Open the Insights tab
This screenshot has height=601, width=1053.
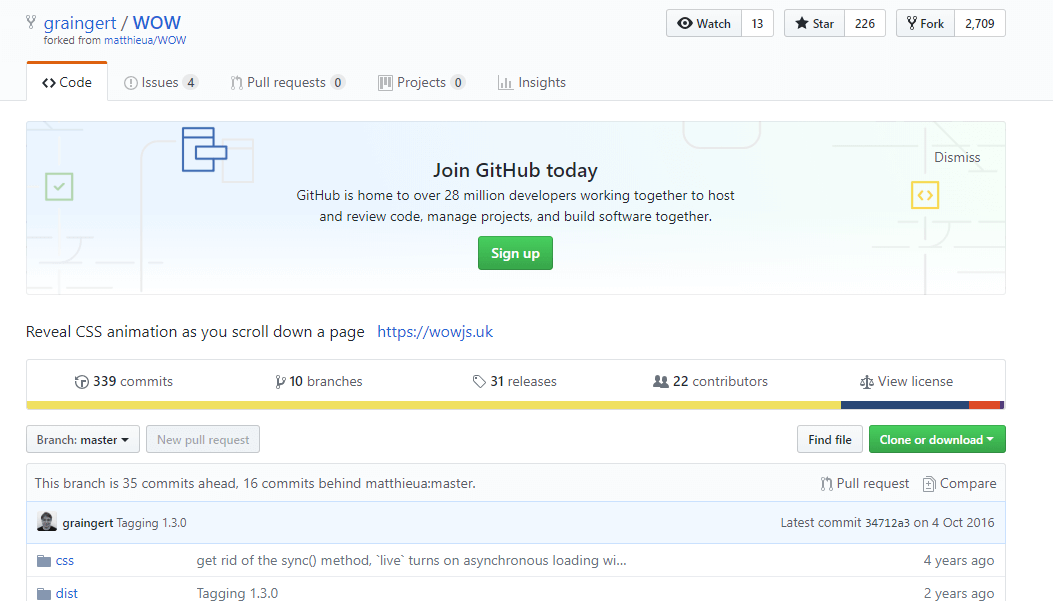[x=532, y=82]
